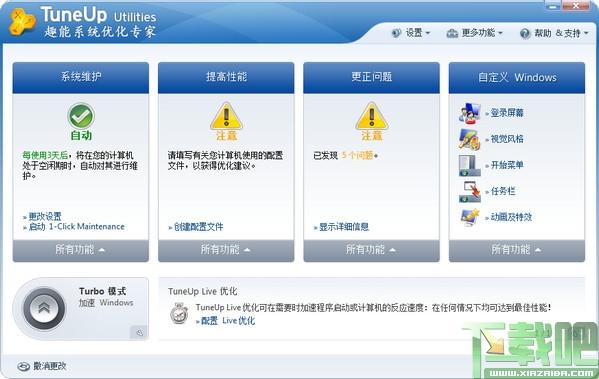The height and width of the screenshot is (379, 599).
Task: Click the TuneUp Utilities logo icon
Action: coord(22,22)
